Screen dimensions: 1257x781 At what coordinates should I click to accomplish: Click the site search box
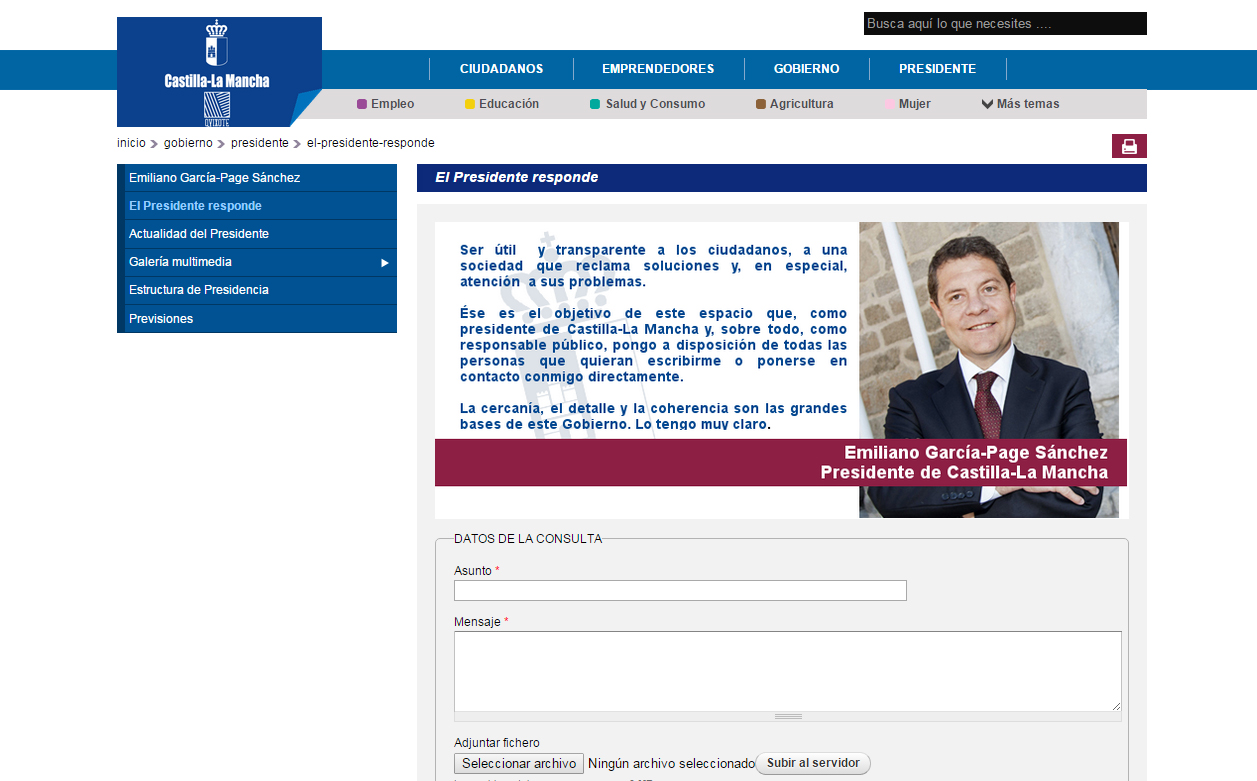[x=1004, y=24]
